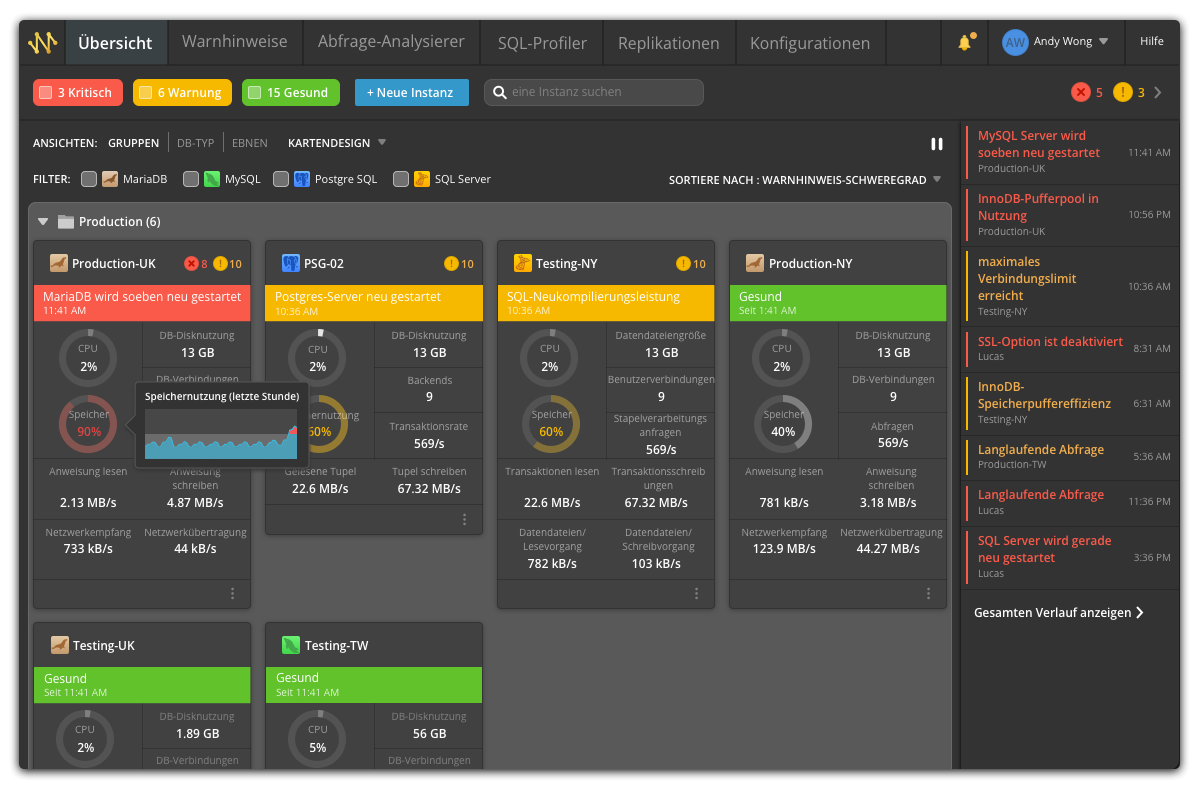Click the Gesamten Verlauf anzeigen chevron

pos(1139,613)
